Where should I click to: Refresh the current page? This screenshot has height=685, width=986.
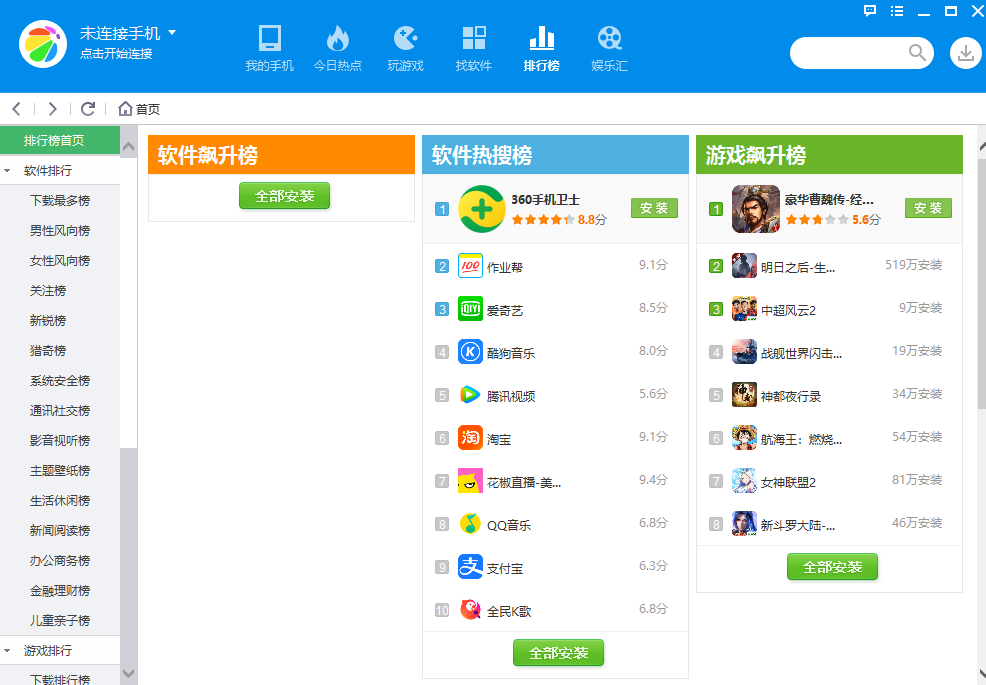(88, 109)
